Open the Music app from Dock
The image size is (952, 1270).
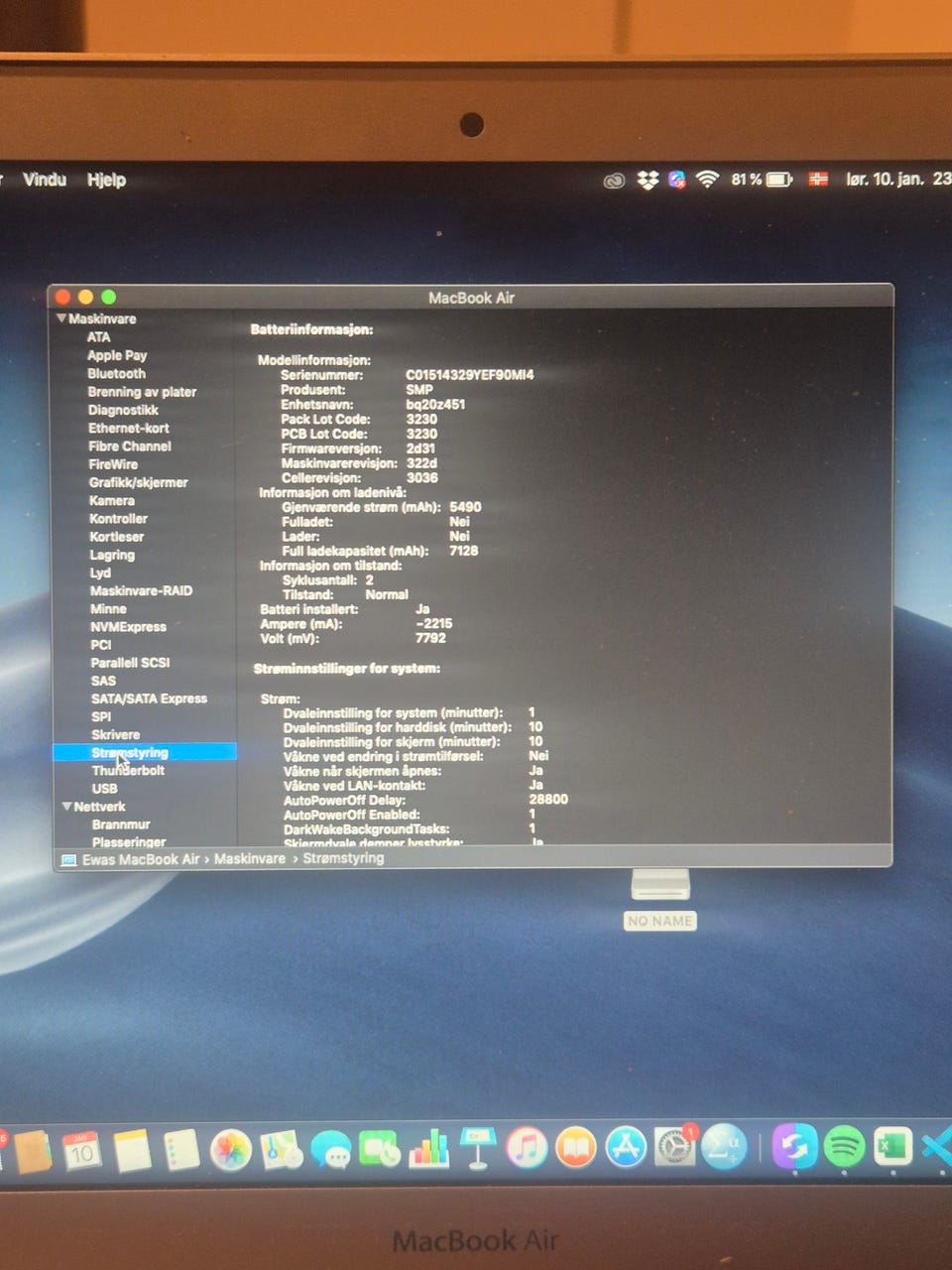pos(527,1149)
